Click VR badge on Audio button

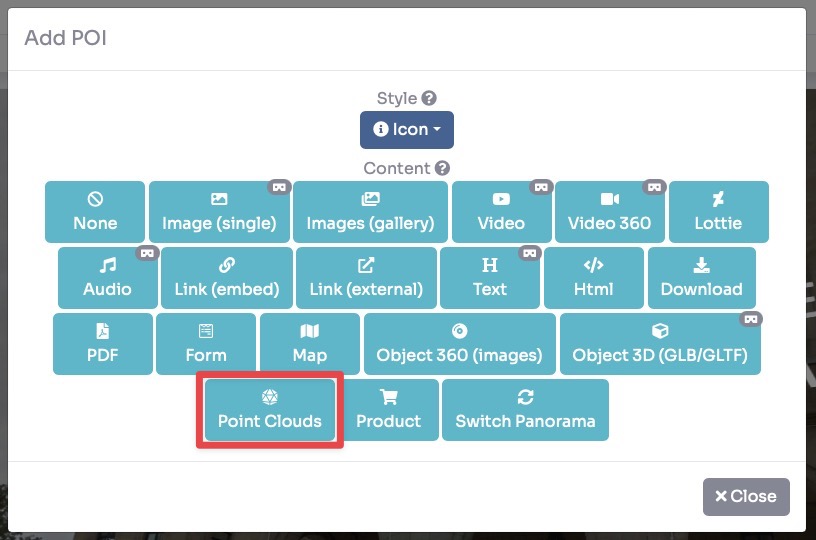coord(147,253)
